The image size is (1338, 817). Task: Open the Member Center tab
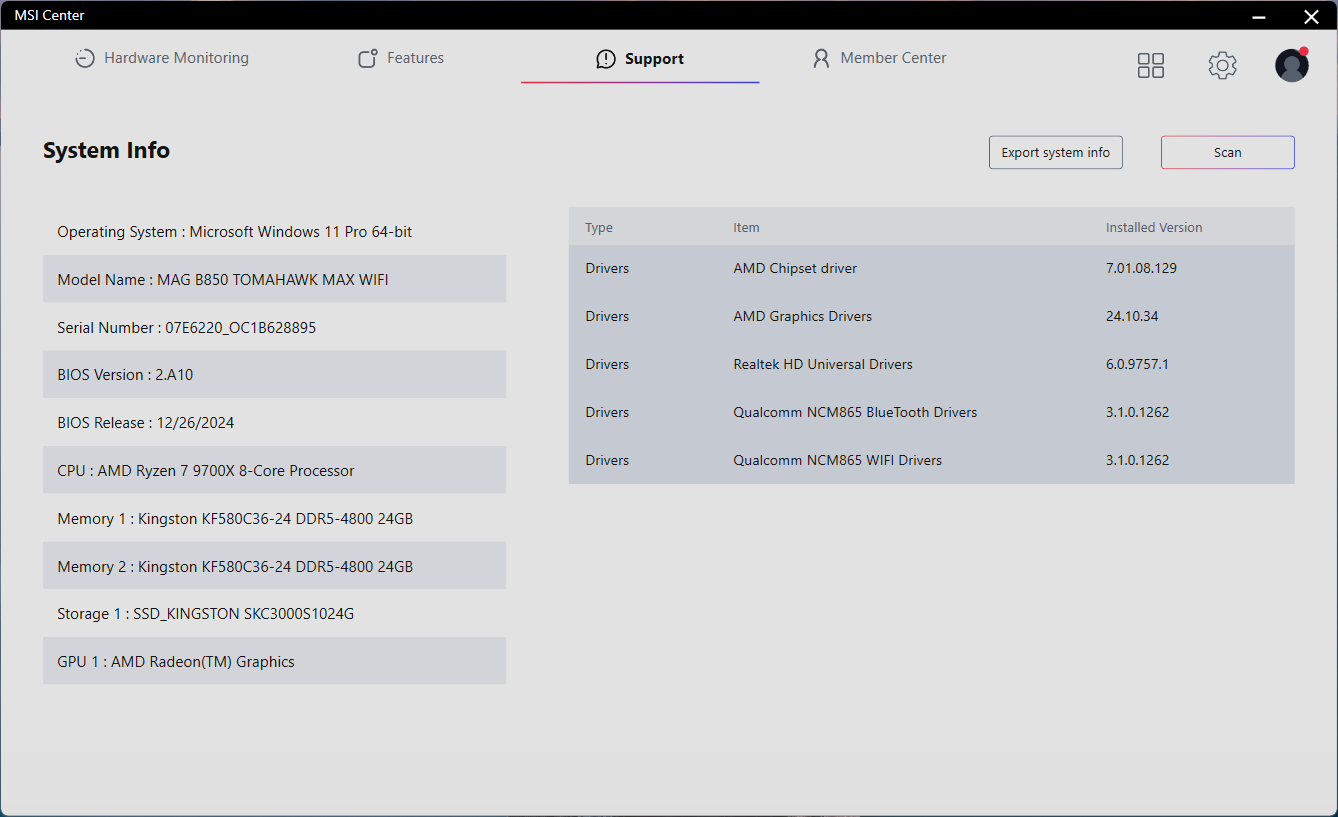[893, 58]
